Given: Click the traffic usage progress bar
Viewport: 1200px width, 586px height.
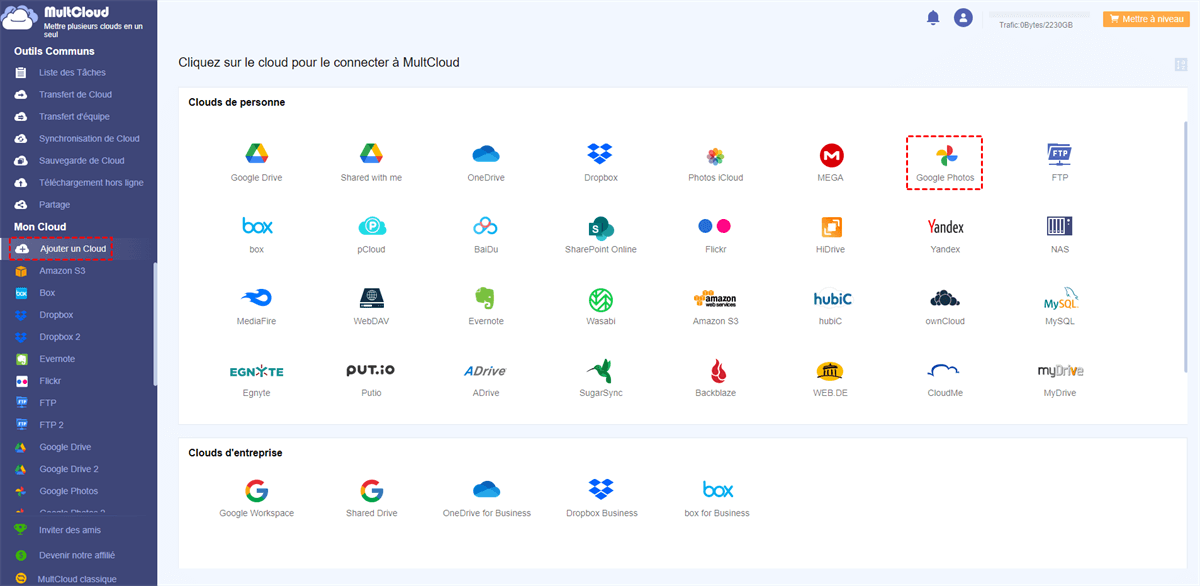Looking at the screenshot, I should point(1040,14).
